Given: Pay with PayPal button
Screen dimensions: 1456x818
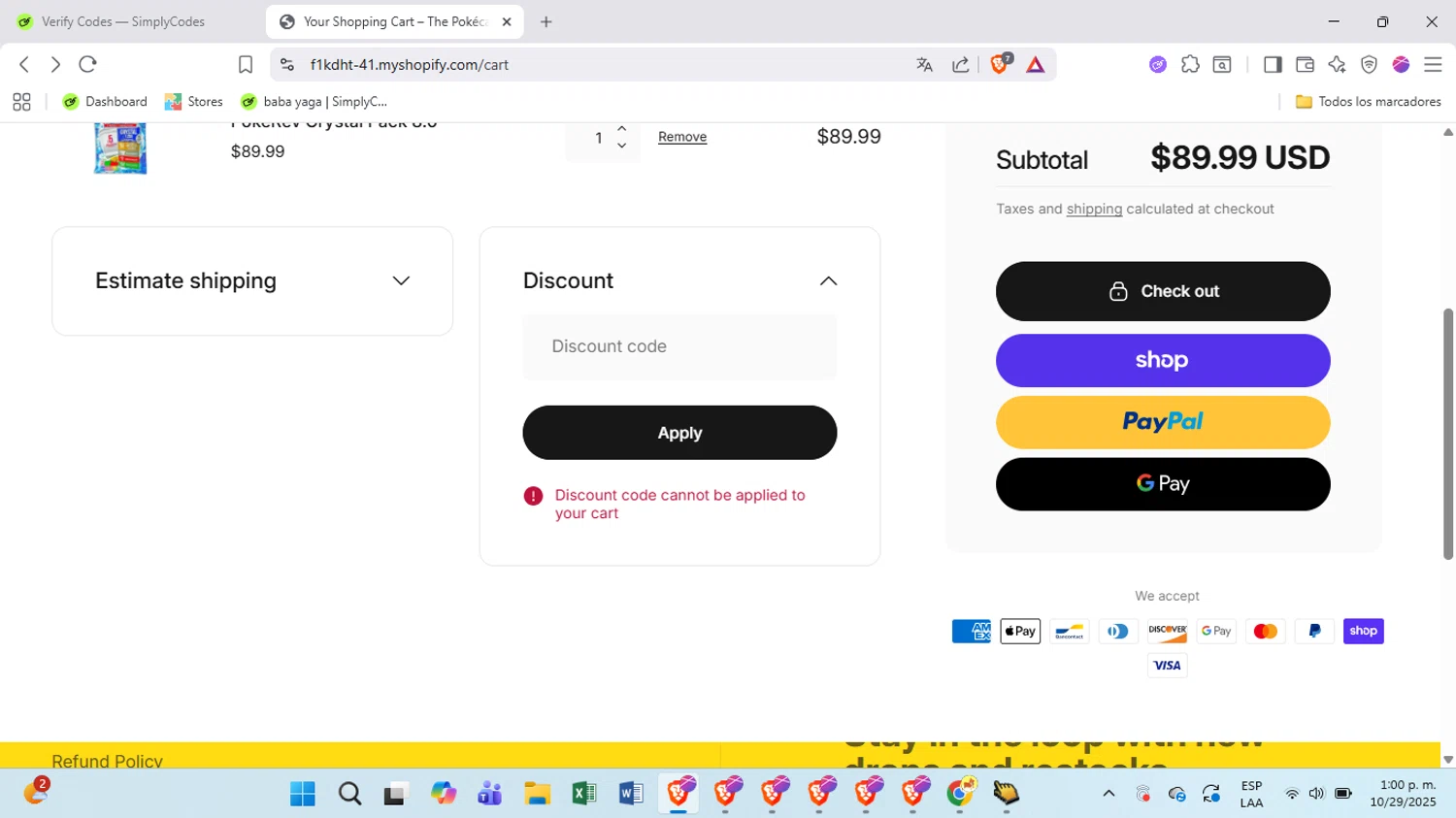Looking at the screenshot, I should tap(1163, 422).
